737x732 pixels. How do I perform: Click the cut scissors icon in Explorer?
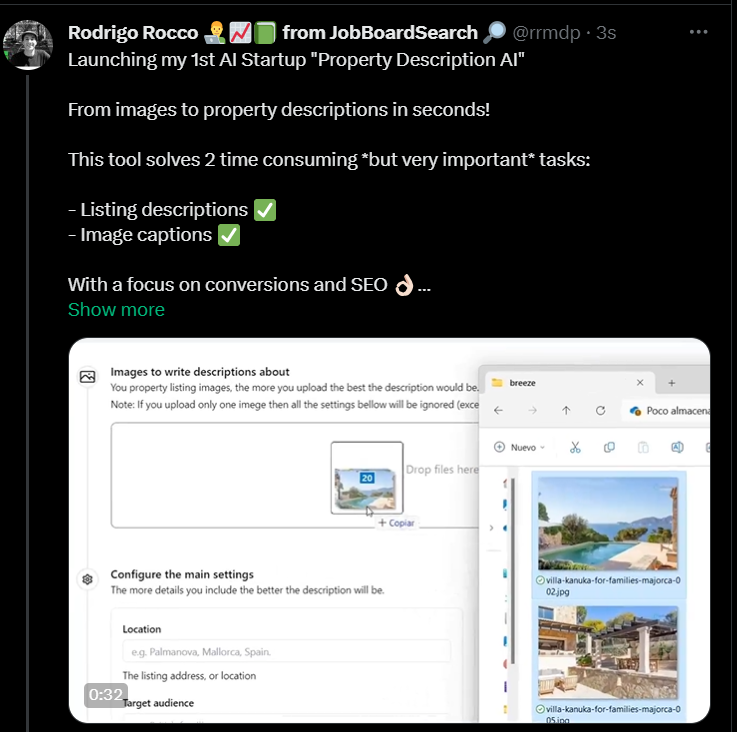(x=575, y=447)
